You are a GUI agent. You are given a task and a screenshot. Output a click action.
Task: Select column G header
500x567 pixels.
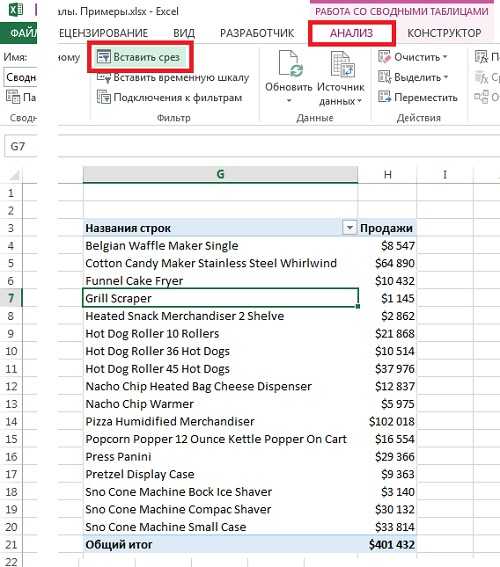(x=220, y=174)
